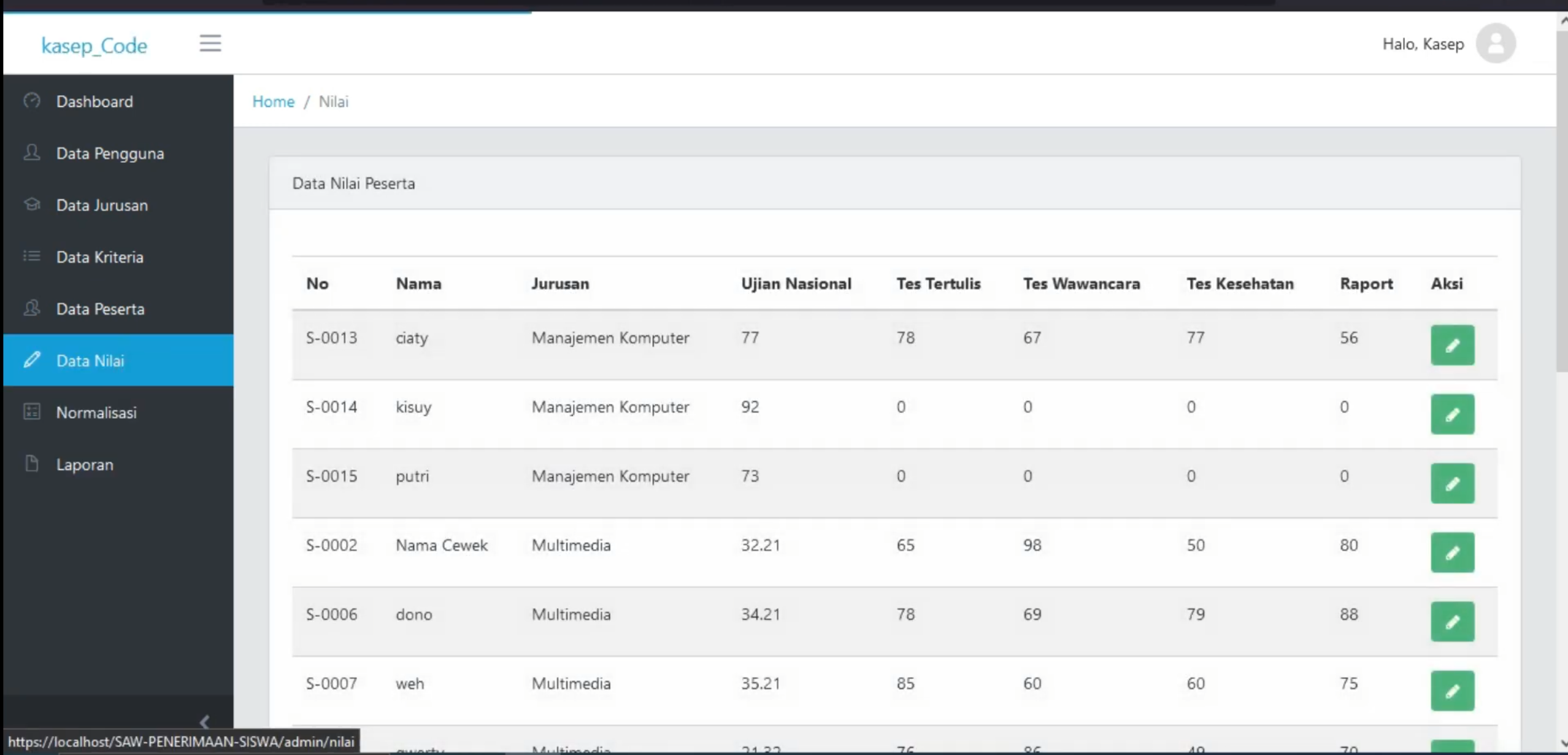Click the S-0013 cell
This screenshot has height=755, width=1568.
tap(331, 338)
